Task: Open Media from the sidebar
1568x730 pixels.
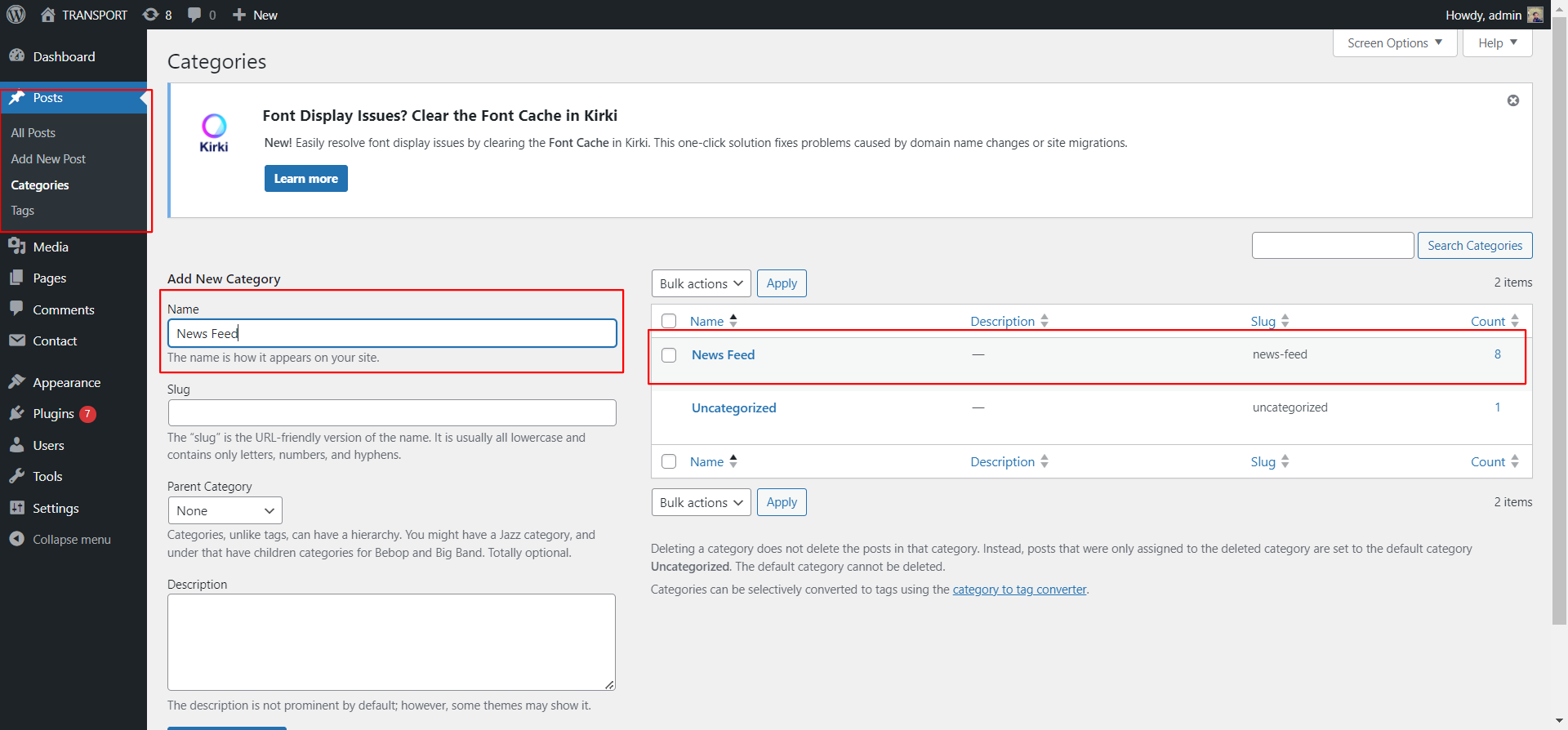Action: tap(50, 247)
